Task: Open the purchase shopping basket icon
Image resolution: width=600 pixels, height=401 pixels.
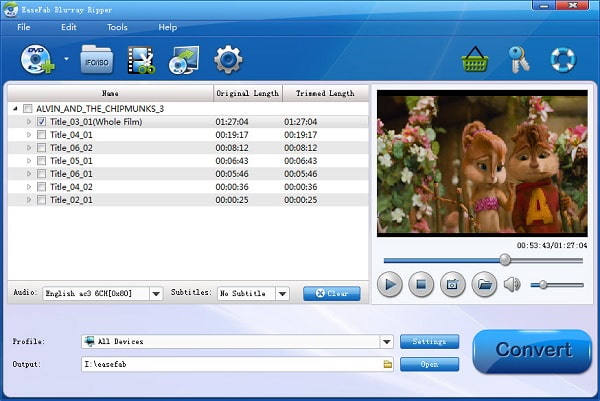Action: point(475,60)
